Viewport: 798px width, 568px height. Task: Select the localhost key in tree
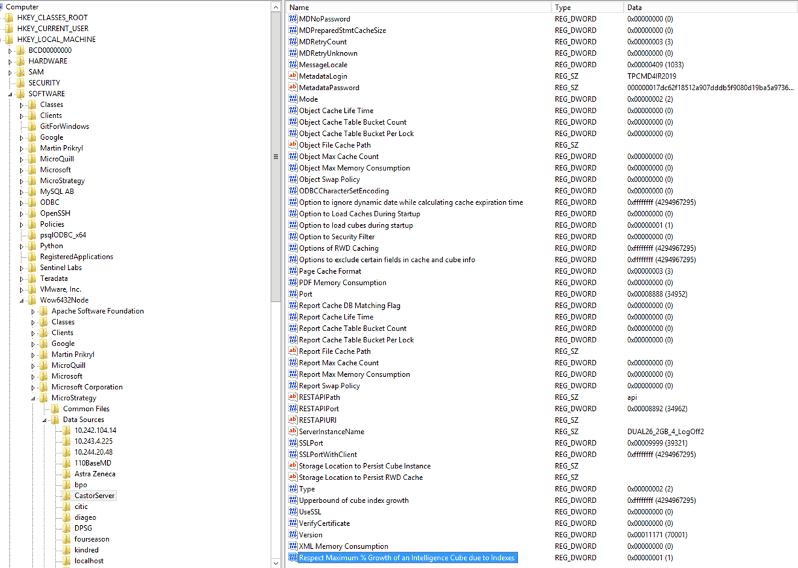[89, 561]
